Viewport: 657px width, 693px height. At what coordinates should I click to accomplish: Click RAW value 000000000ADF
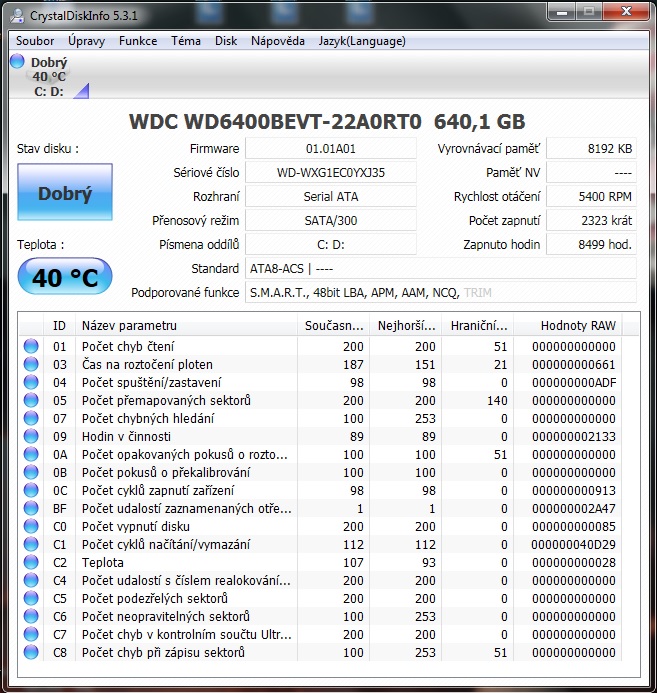click(x=573, y=383)
